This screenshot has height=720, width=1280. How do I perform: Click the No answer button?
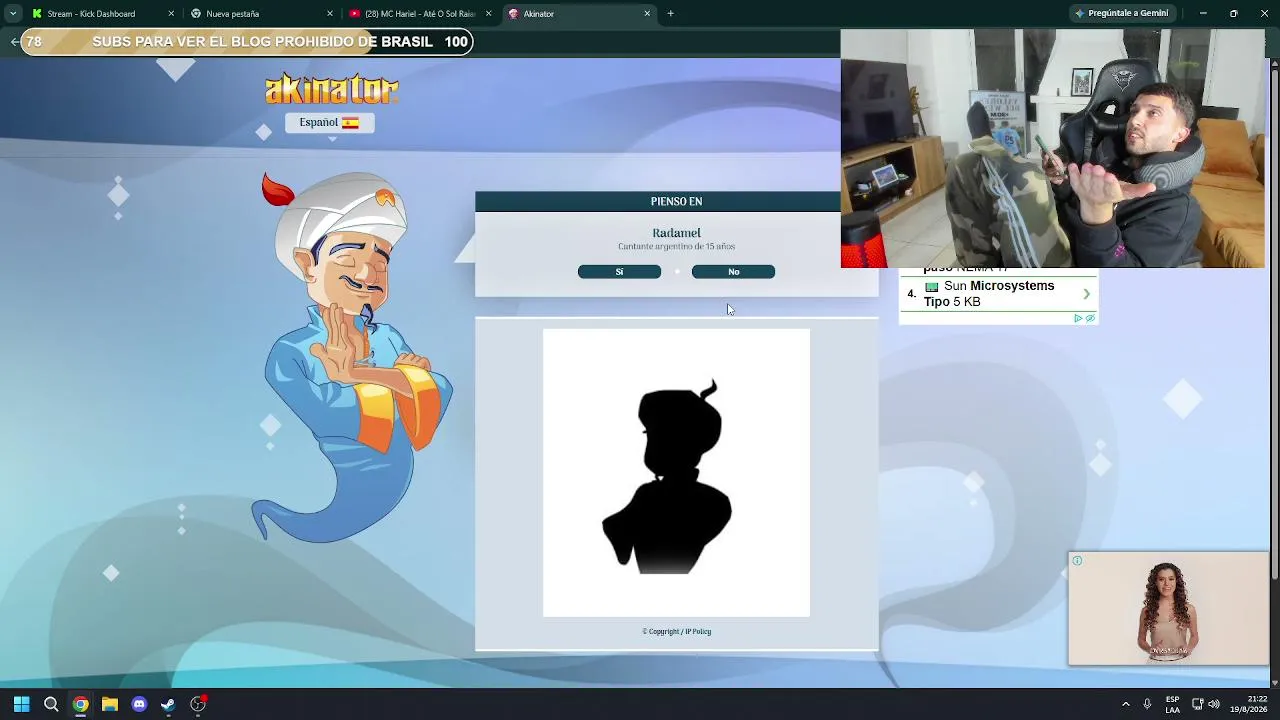733,272
